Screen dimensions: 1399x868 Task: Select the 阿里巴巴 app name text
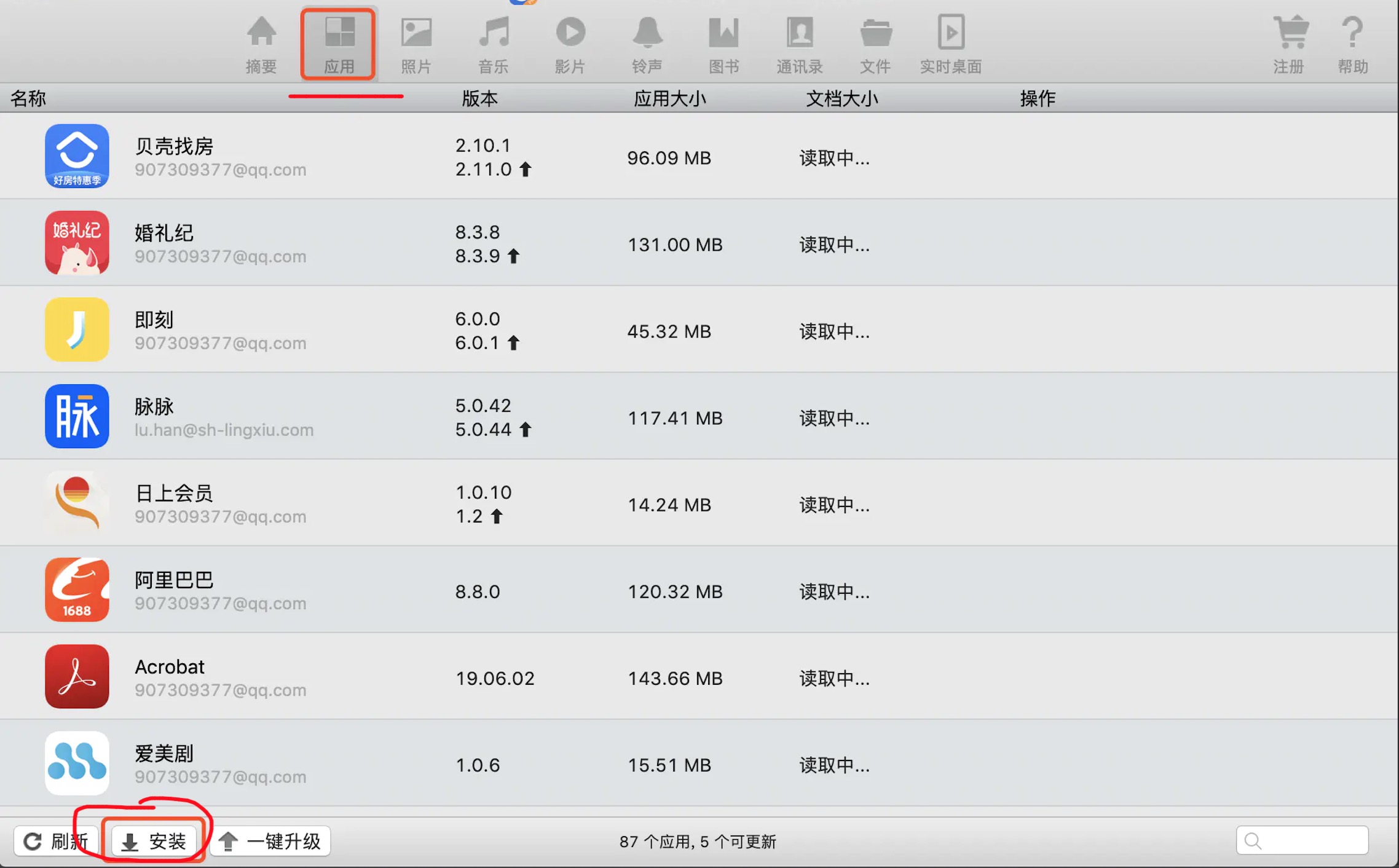point(174,580)
